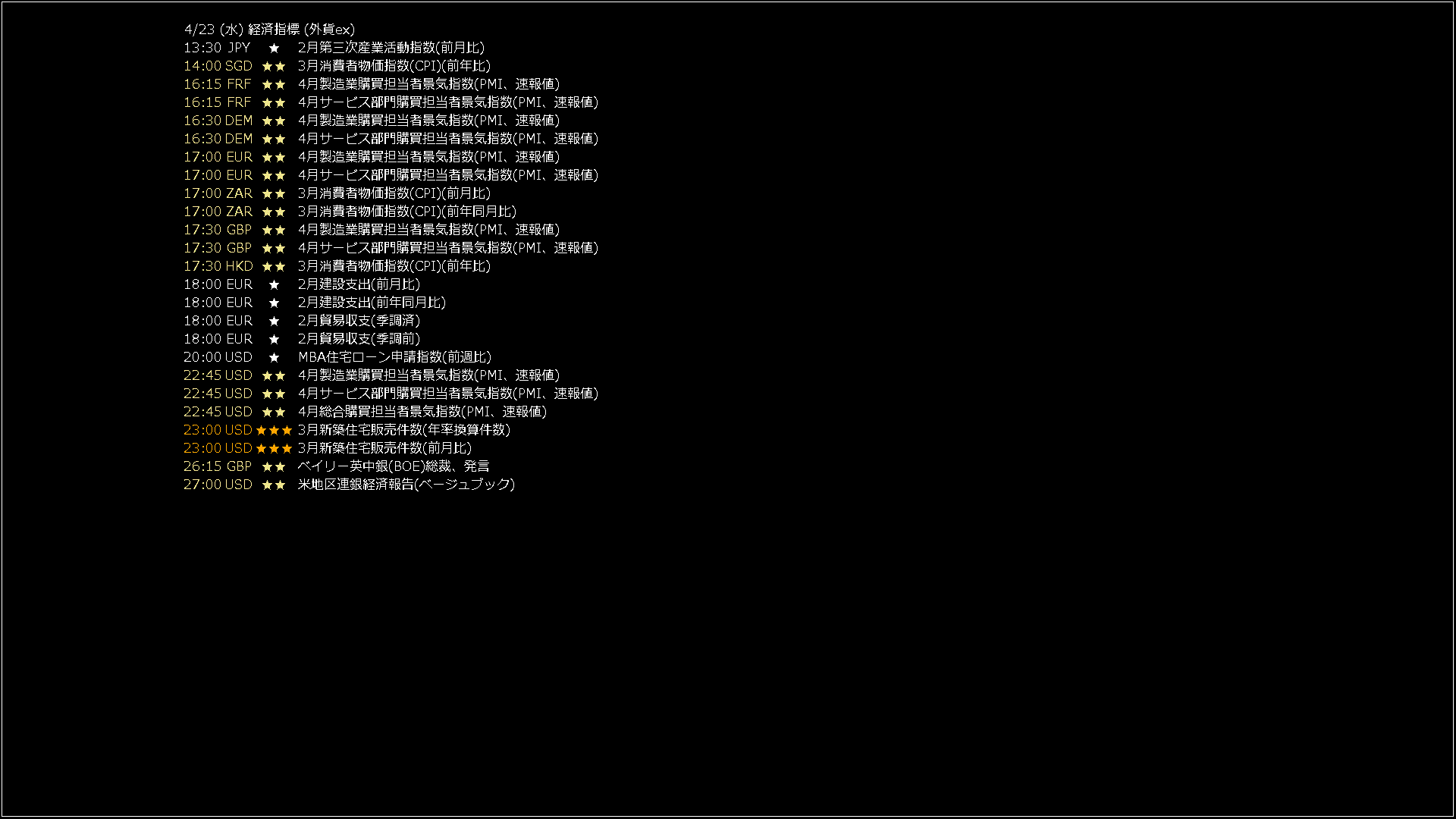Select the 13:30 JPY 第三次産業活動指数 row
Viewport: 1456px width, 819px height.
(334, 48)
